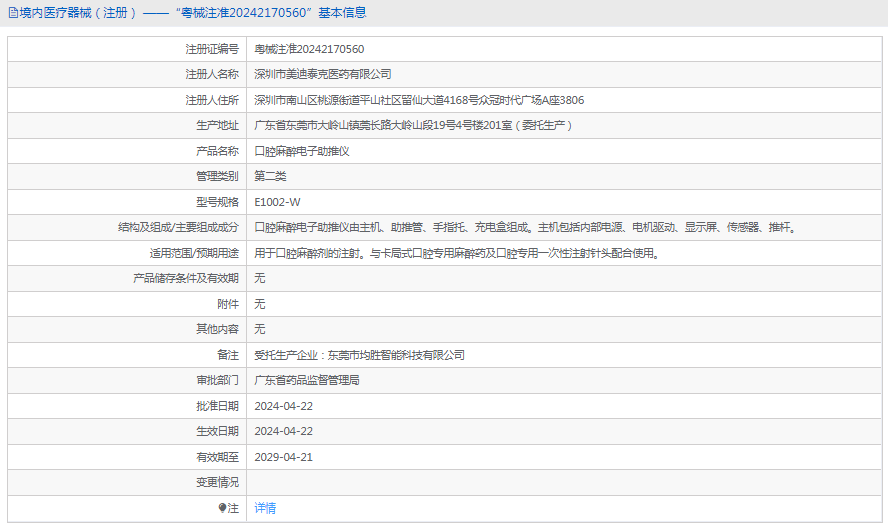Click the 变更情况 label
Viewport: 888px width, 528px height.
(x=217, y=482)
